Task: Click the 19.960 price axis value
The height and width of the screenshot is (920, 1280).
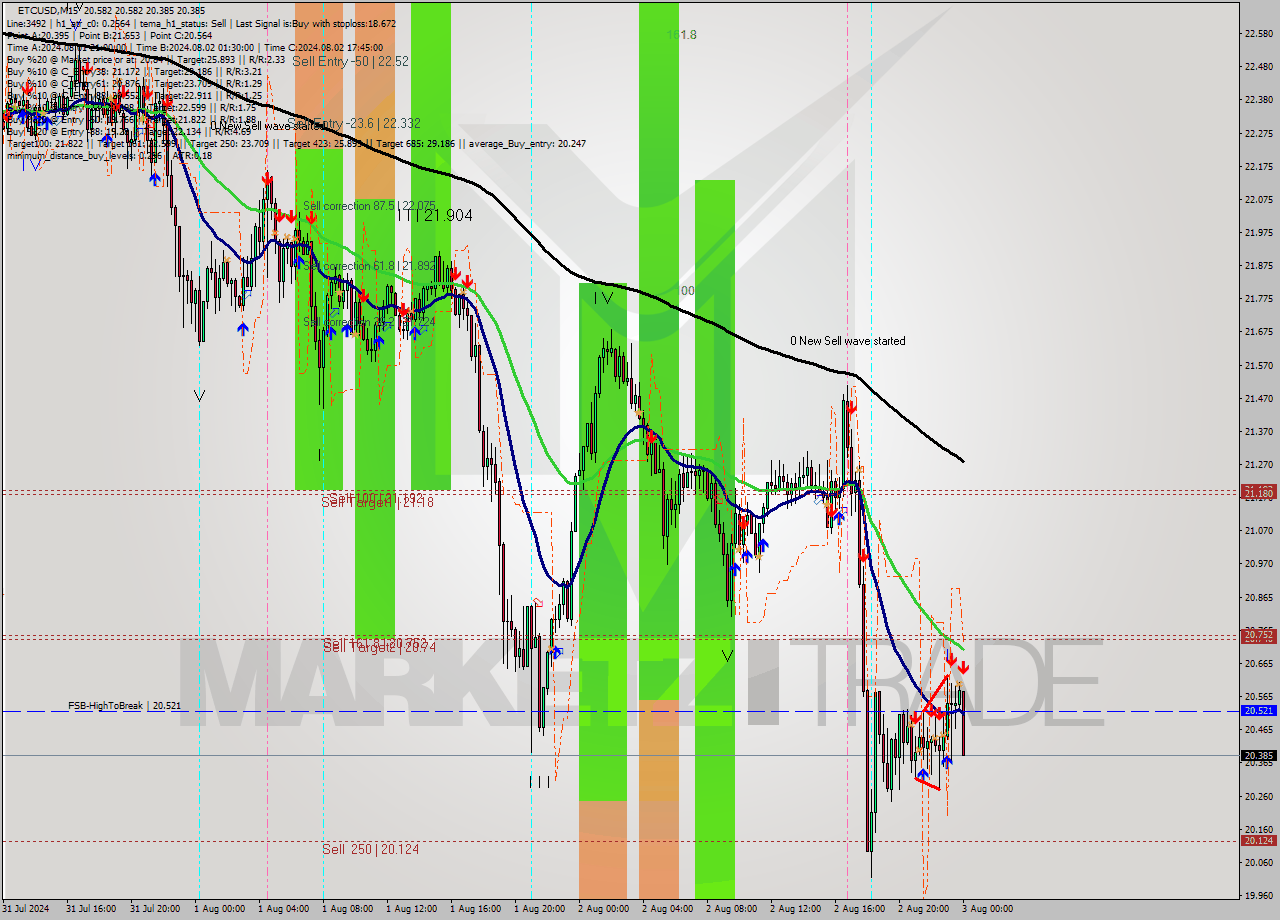Action: point(1258,896)
